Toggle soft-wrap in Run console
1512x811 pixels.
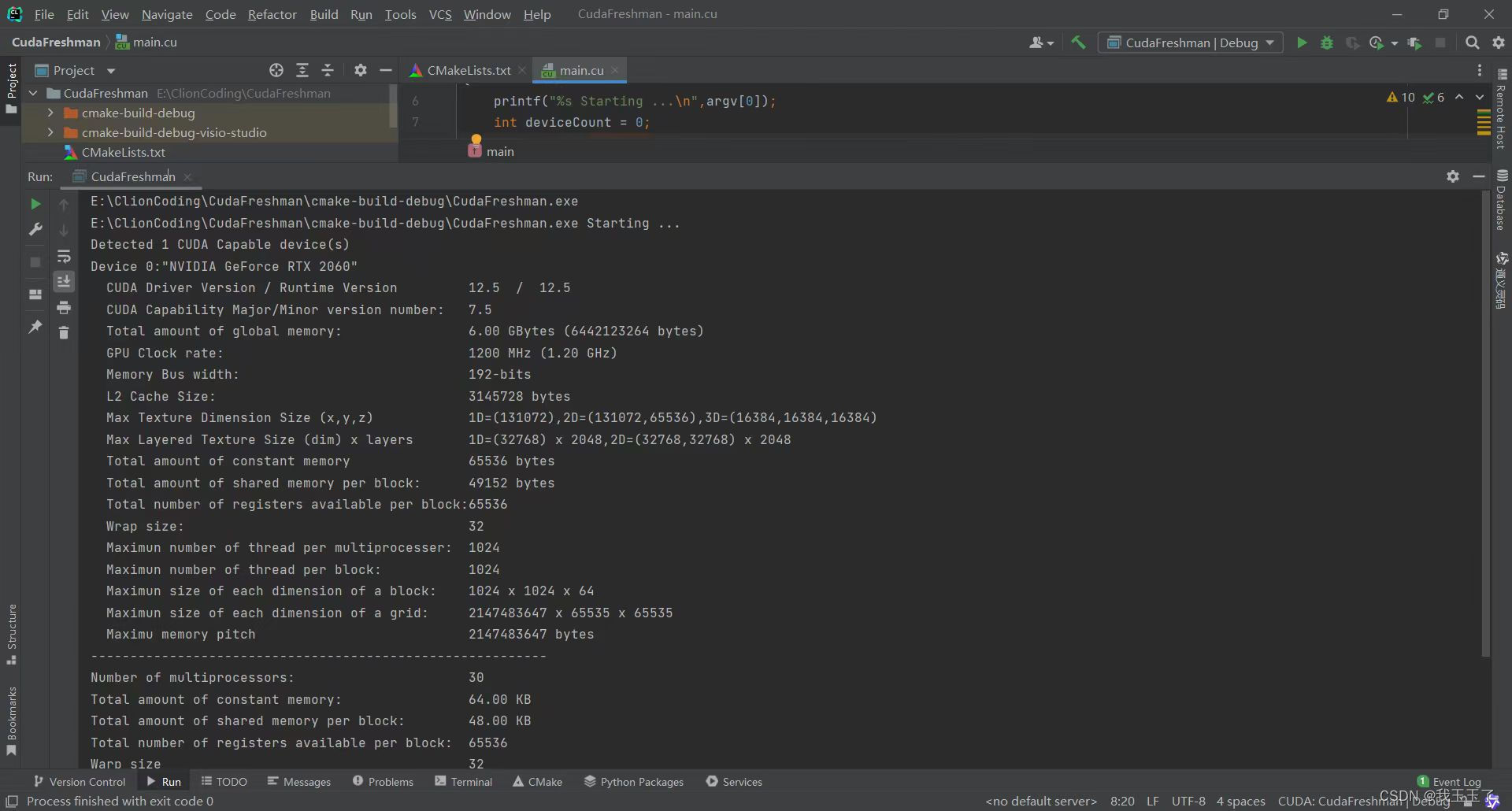pos(64,257)
